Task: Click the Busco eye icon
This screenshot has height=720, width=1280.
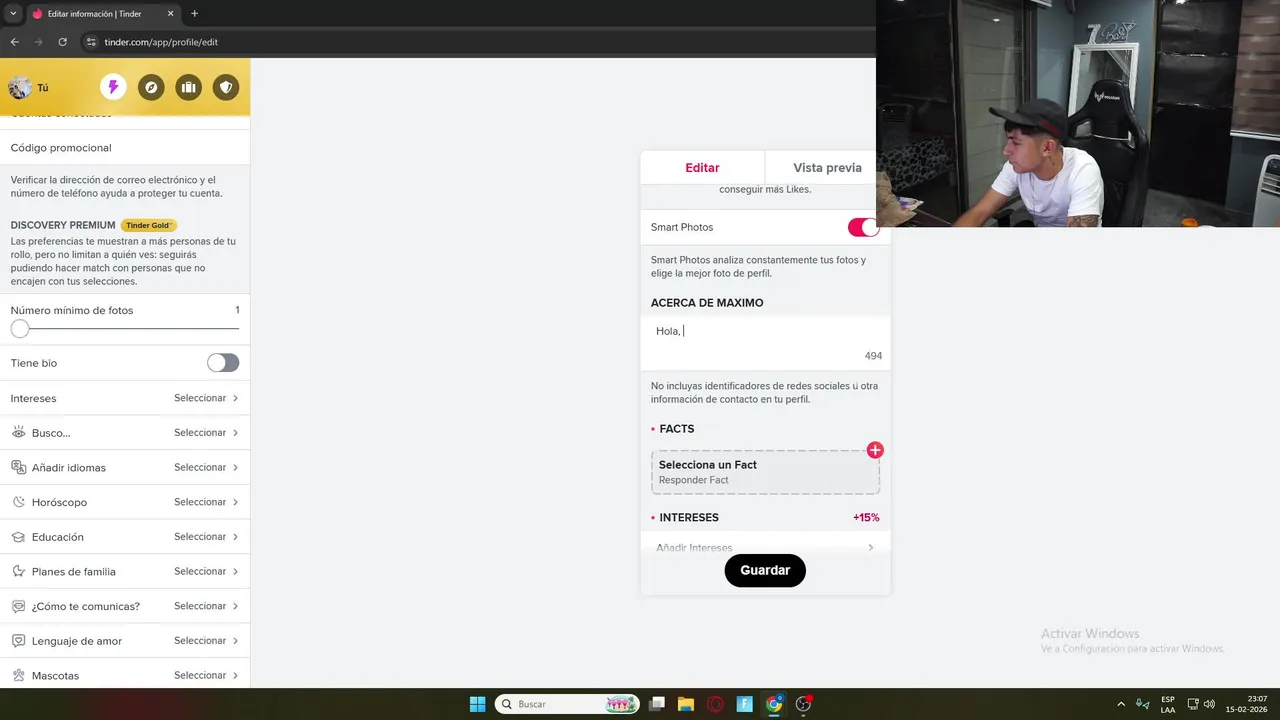Action: pyautogui.click(x=18, y=433)
